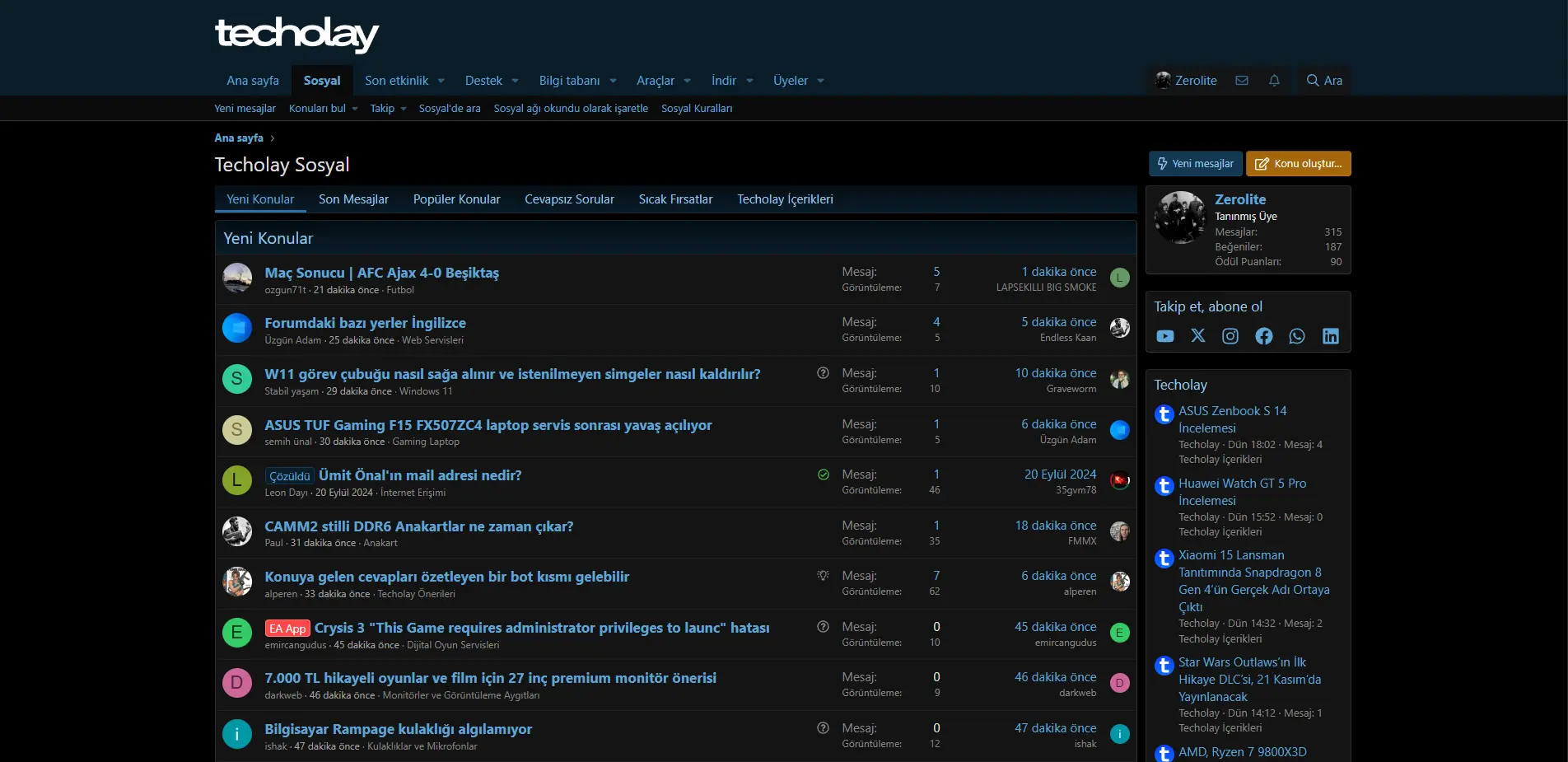The height and width of the screenshot is (762, 1568).
Task: Expand the İndir dropdown arrow
Action: (749, 81)
